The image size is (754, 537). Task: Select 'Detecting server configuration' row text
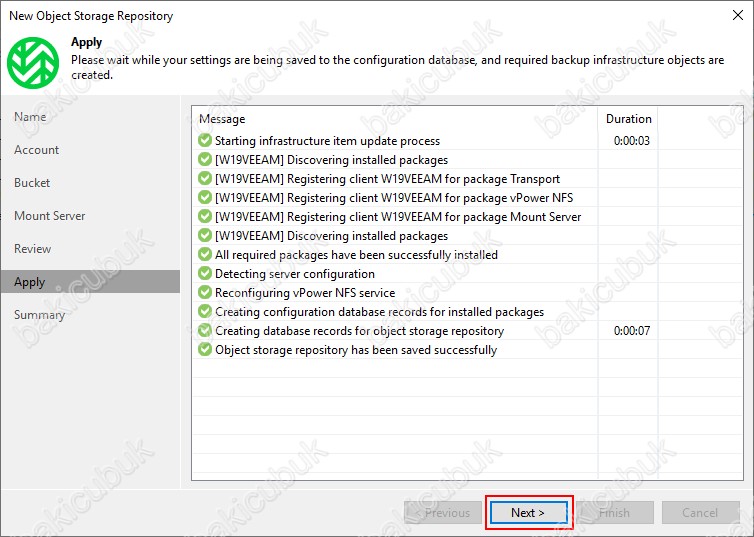pos(295,274)
